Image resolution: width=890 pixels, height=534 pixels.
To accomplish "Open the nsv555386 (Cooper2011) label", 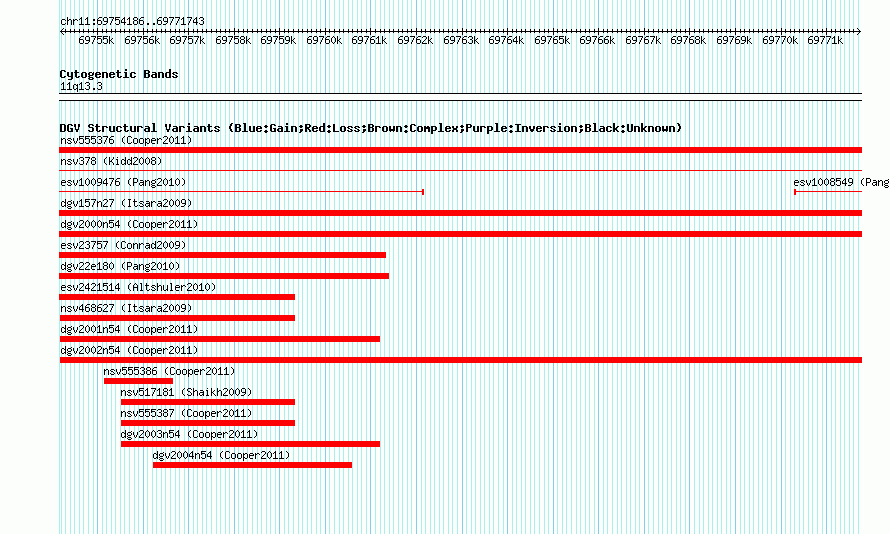I will click(169, 371).
